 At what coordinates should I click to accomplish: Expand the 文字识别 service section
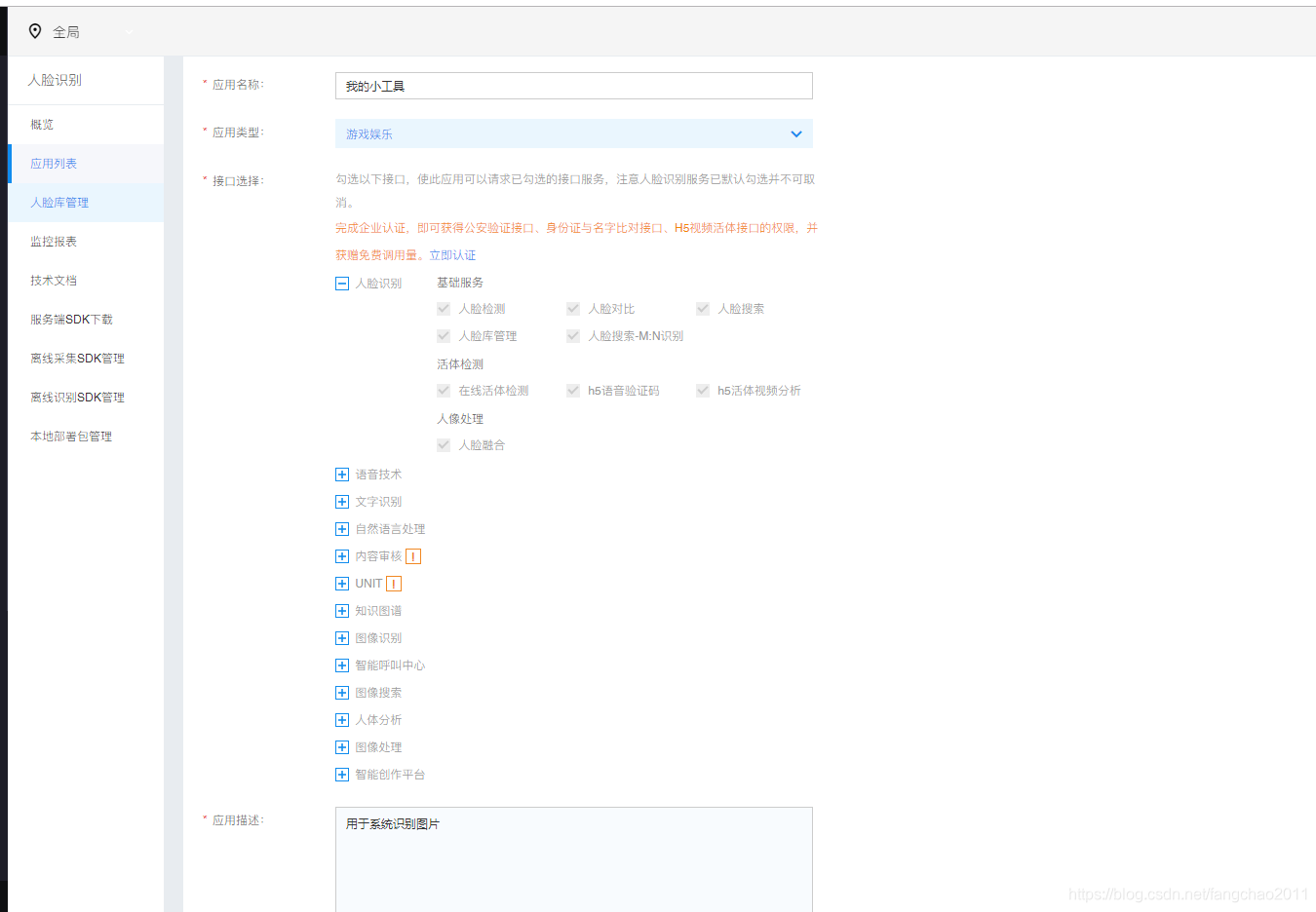(342, 502)
